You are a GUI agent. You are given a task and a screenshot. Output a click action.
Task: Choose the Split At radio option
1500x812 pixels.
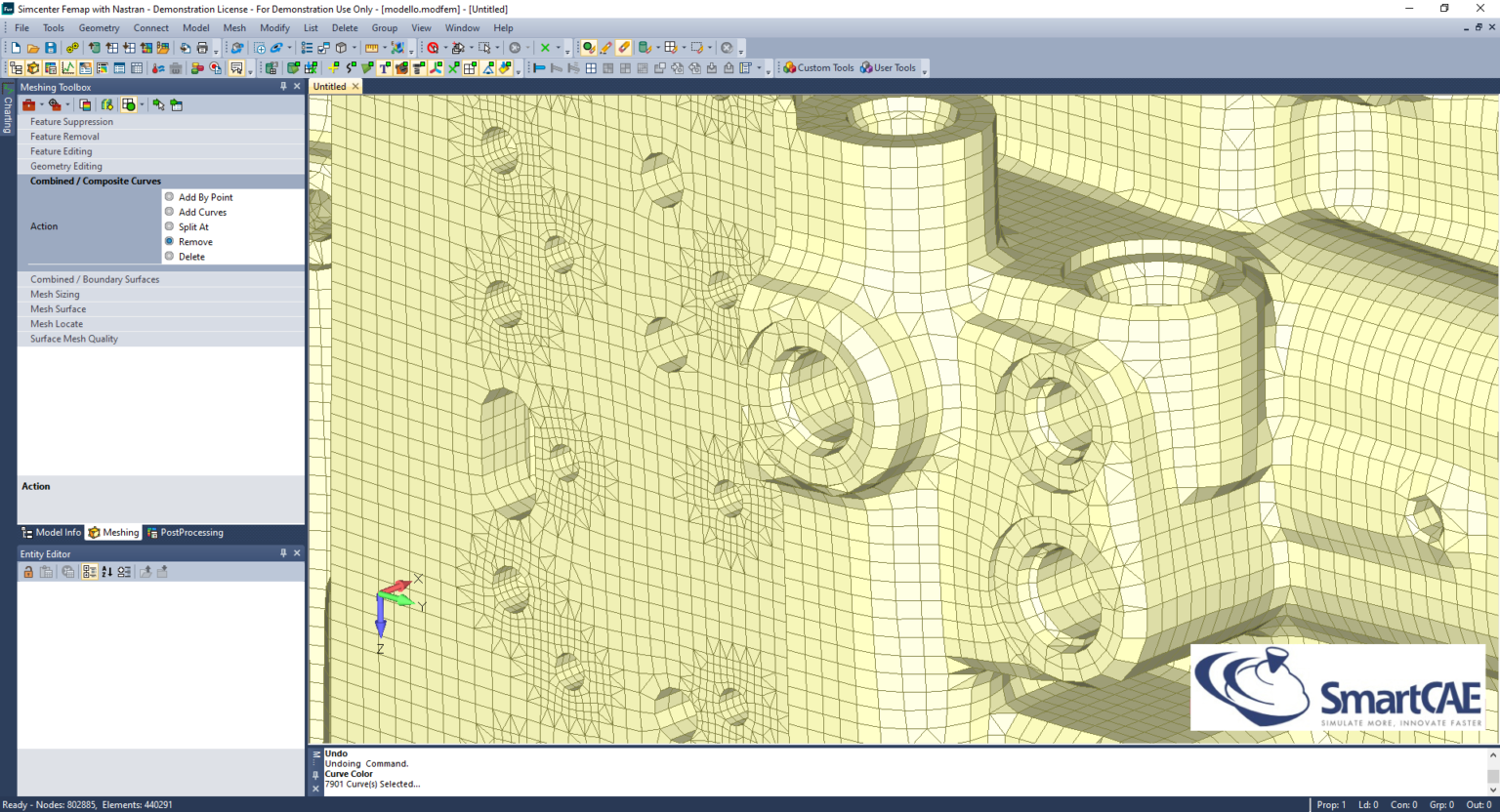point(170,226)
